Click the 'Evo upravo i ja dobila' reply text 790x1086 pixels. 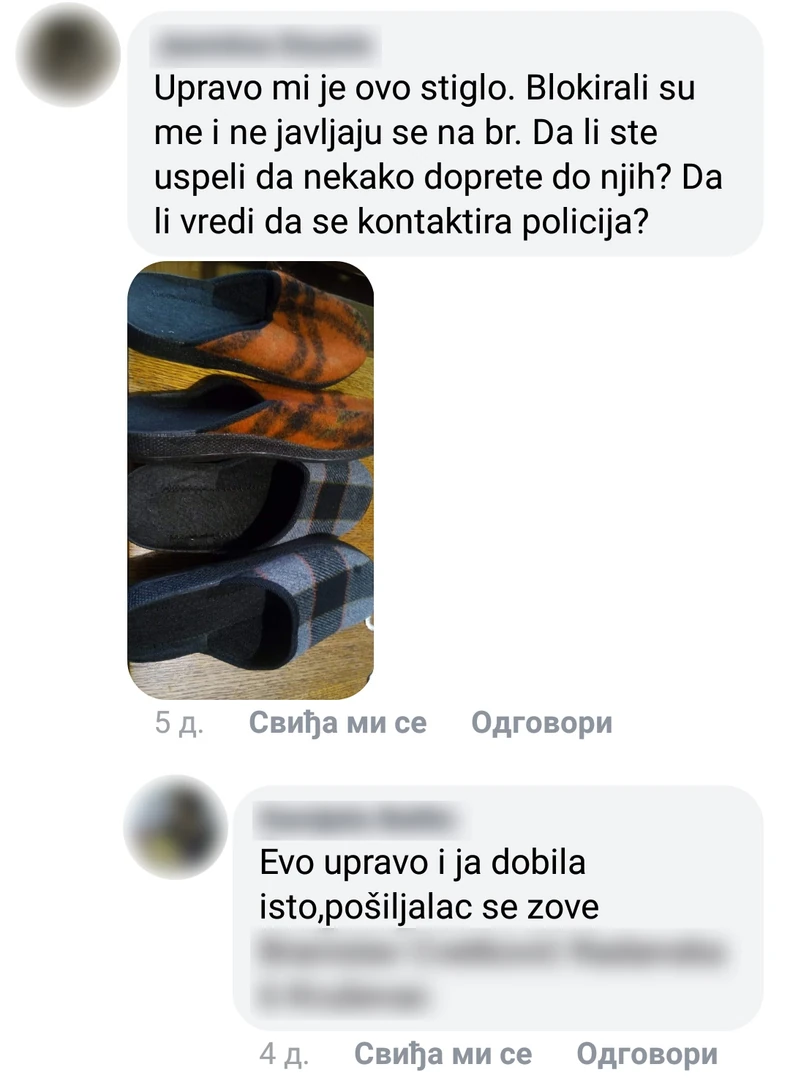click(x=422, y=863)
